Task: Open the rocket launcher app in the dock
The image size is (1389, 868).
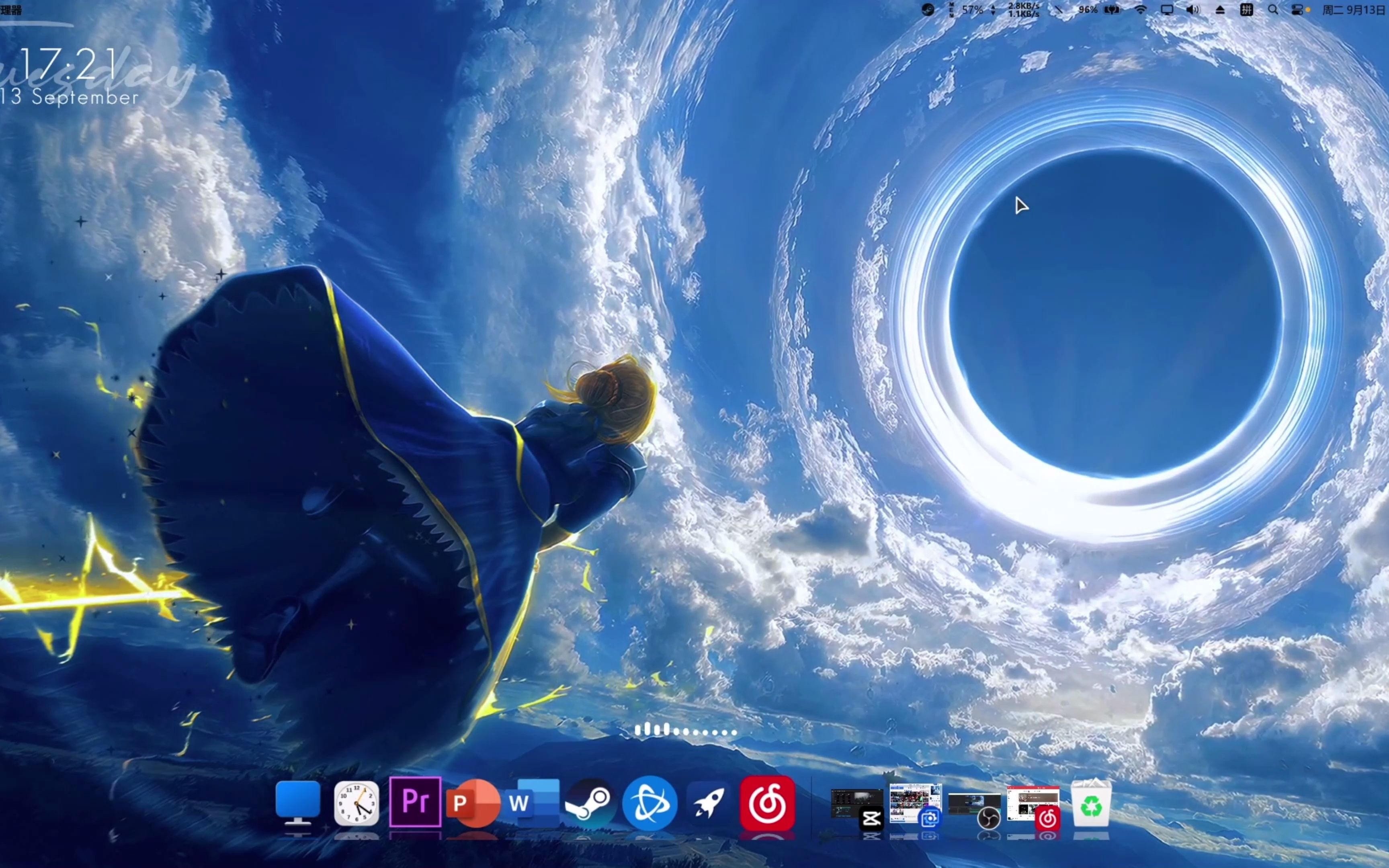Action: pyautogui.click(x=709, y=802)
